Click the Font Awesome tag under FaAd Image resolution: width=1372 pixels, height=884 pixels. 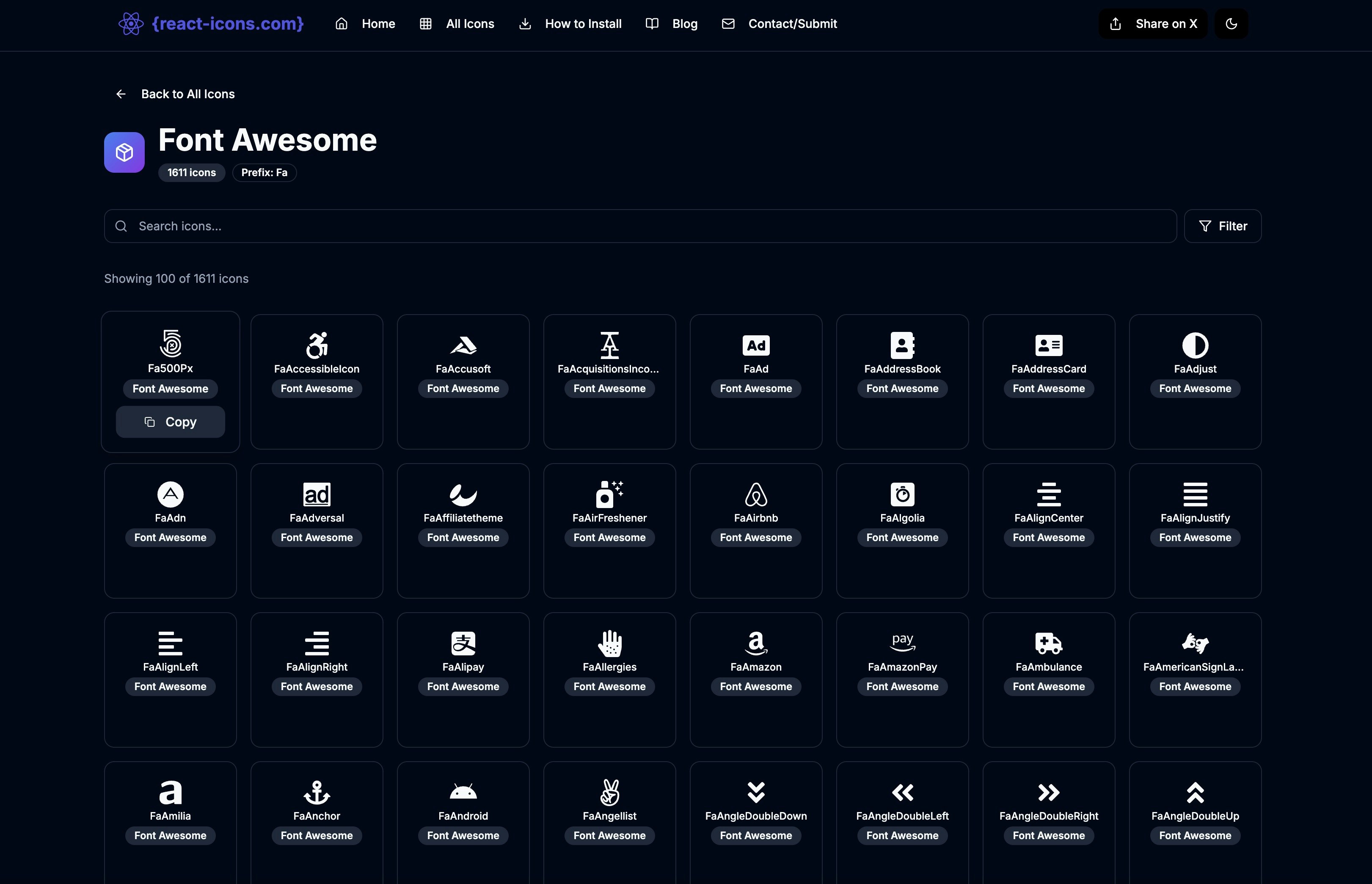tap(756, 389)
